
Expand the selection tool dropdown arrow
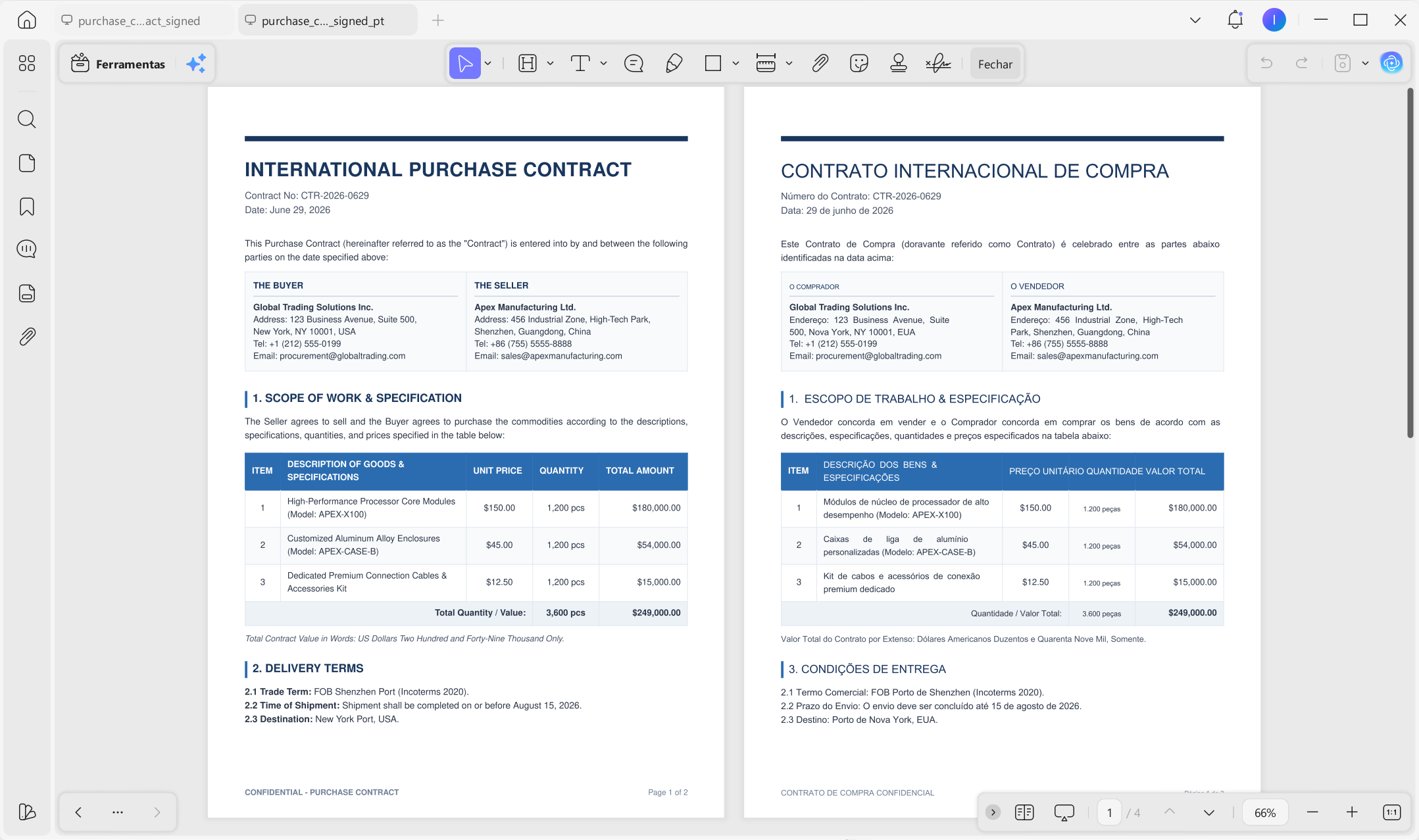pyautogui.click(x=488, y=63)
